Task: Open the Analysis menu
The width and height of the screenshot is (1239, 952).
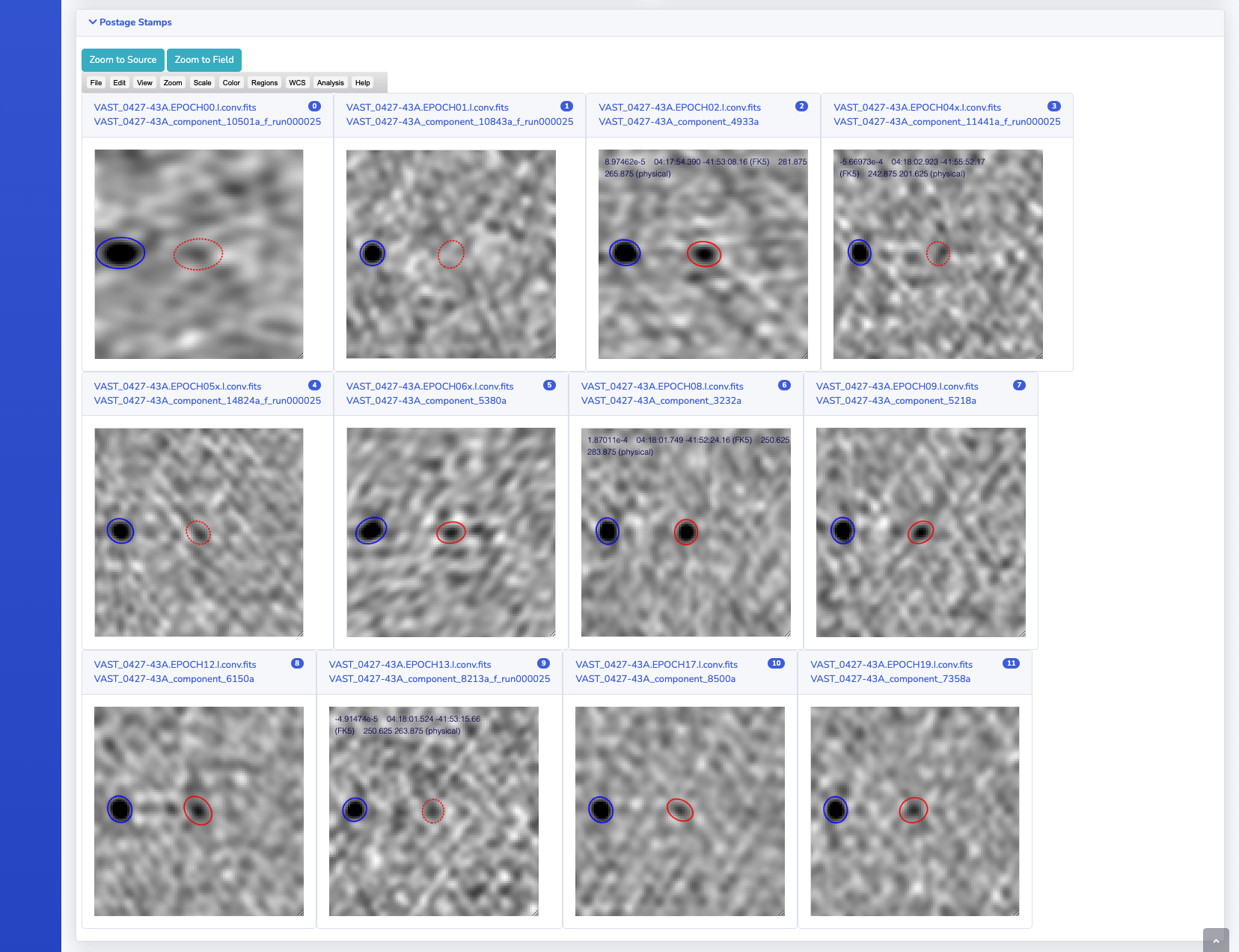Action: [x=330, y=83]
